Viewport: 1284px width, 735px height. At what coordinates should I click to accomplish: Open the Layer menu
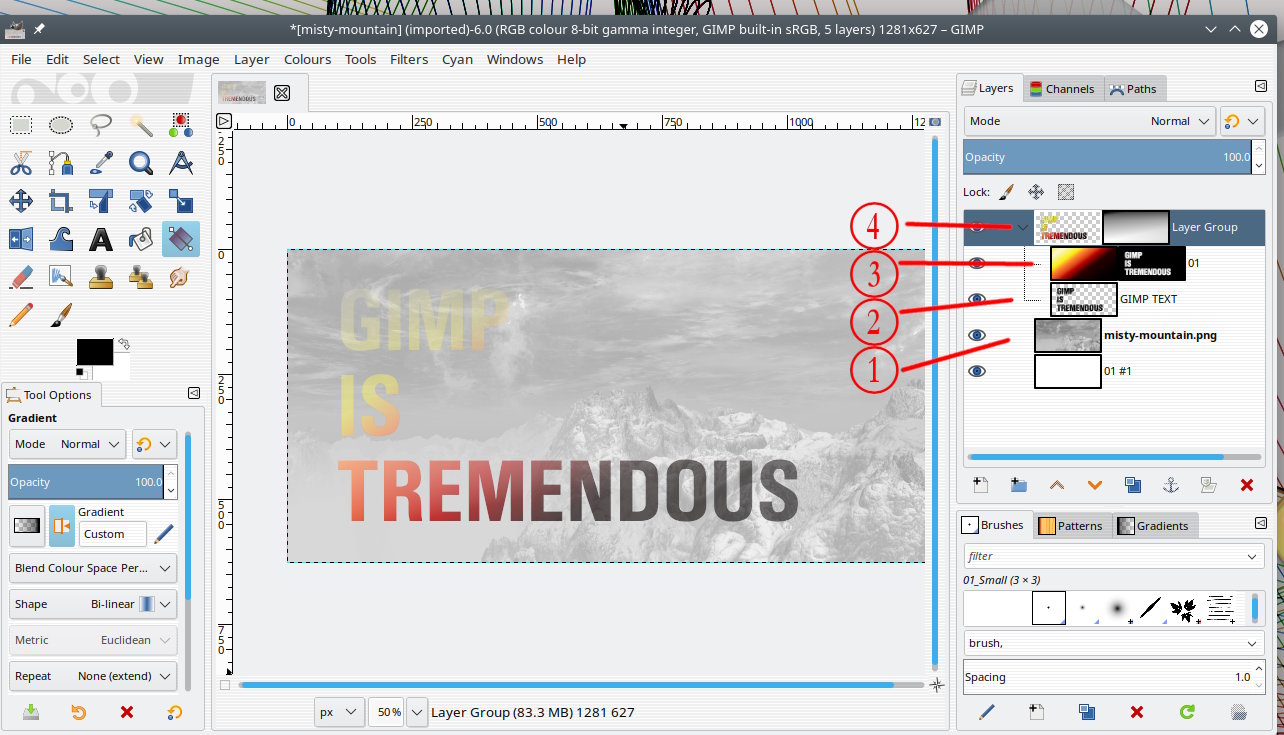coord(252,59)
